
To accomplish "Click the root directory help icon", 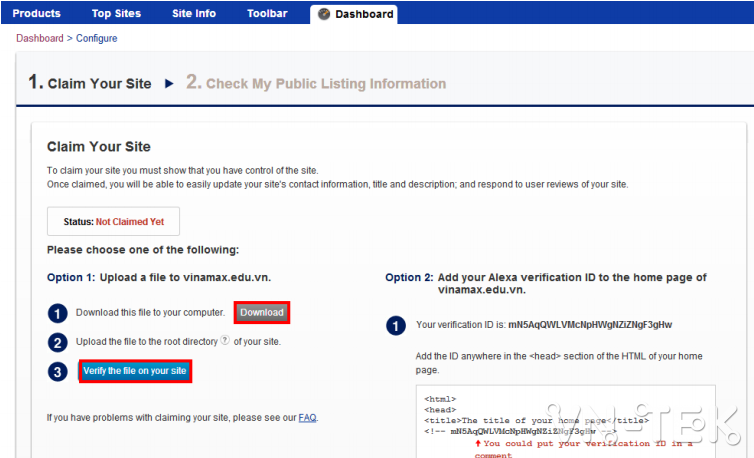I will (225, 340).
